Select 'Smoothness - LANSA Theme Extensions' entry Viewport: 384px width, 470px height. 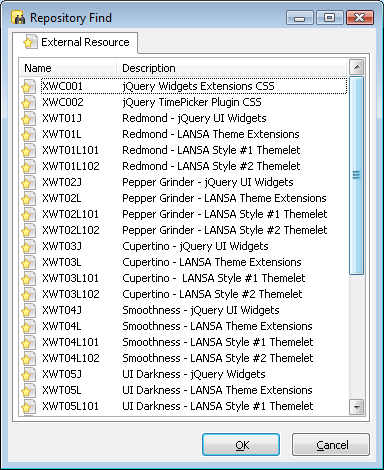click(217, 326)
